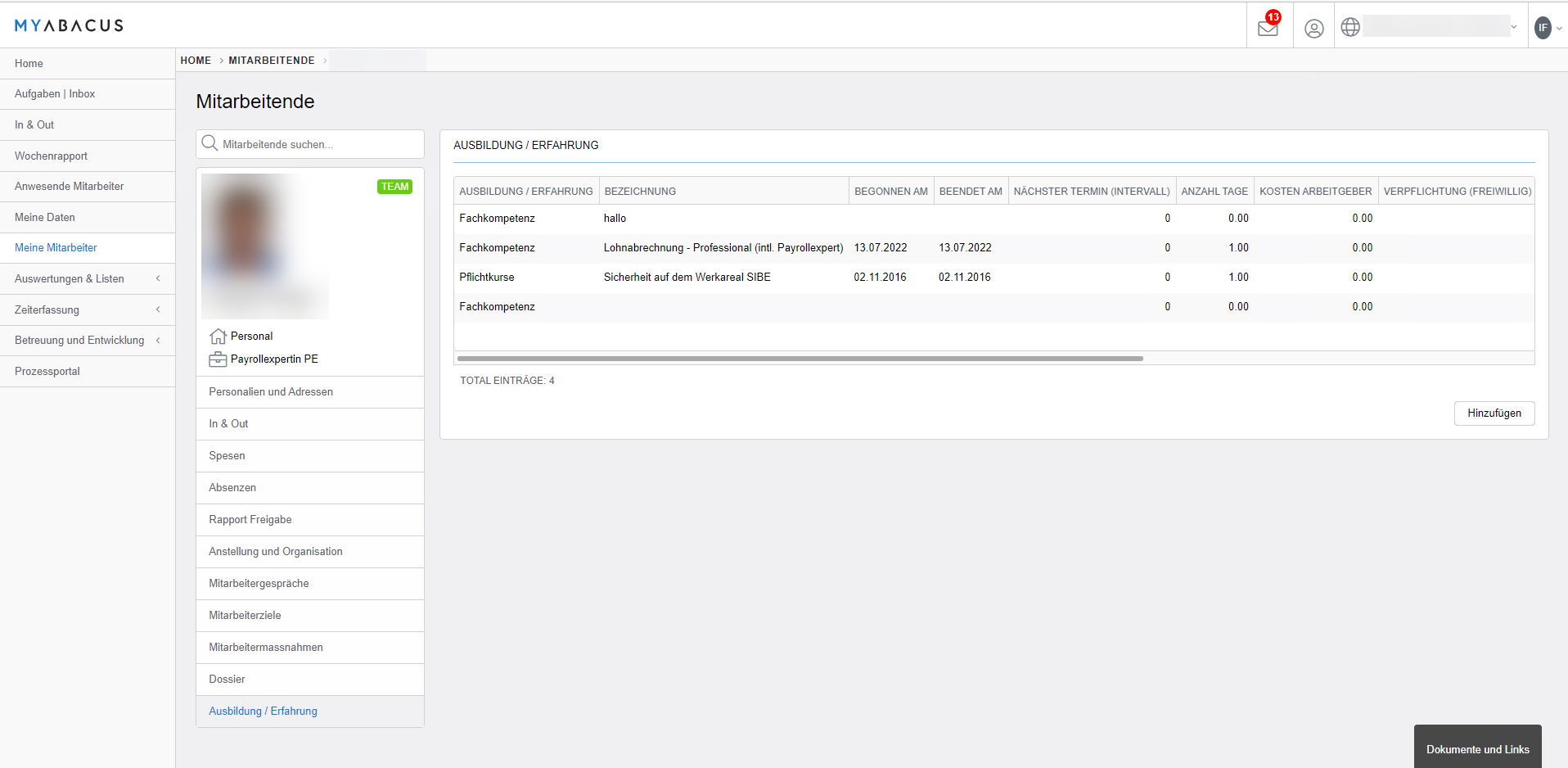Open the mail inbox notification icon
Viewport: 1568px width, 768px height.
tap(1268, 28)
